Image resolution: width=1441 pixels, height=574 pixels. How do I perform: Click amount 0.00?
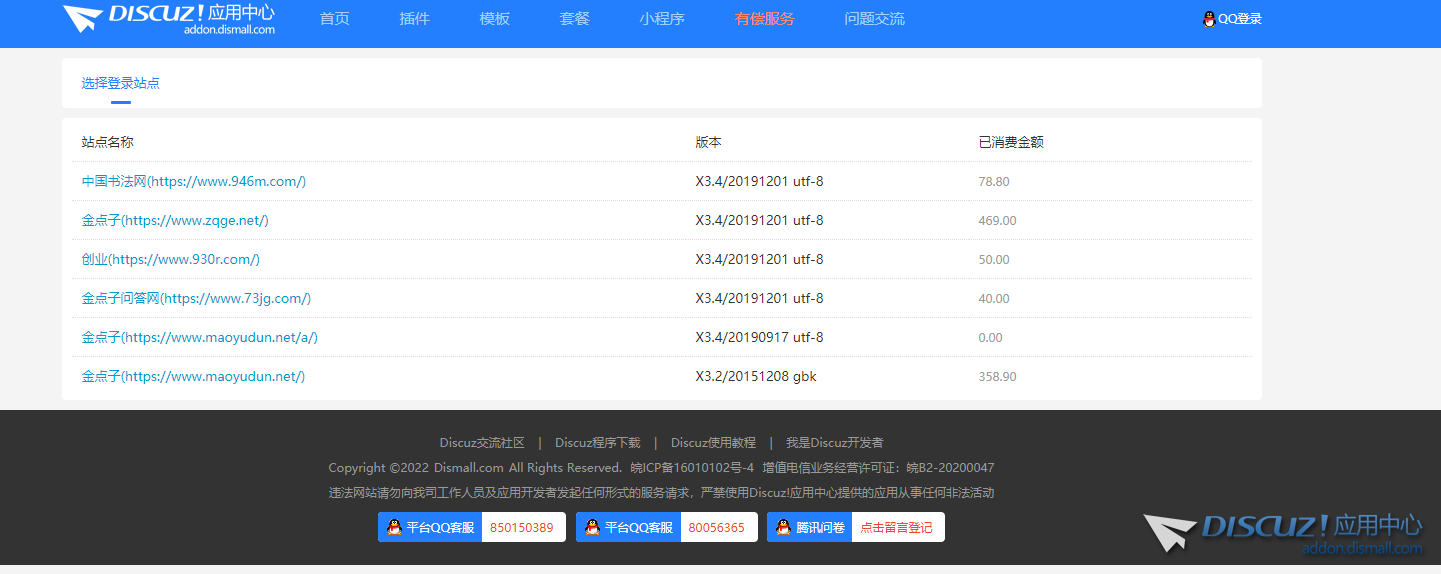[990, 338]
